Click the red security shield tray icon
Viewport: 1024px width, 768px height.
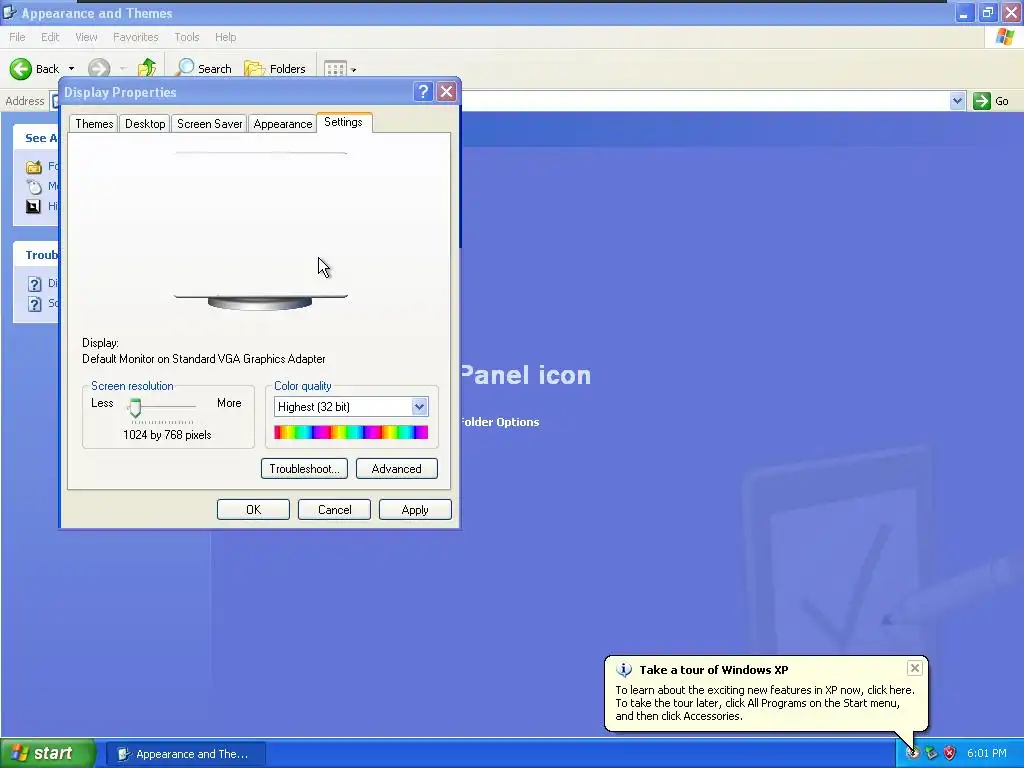click(950, 754)
